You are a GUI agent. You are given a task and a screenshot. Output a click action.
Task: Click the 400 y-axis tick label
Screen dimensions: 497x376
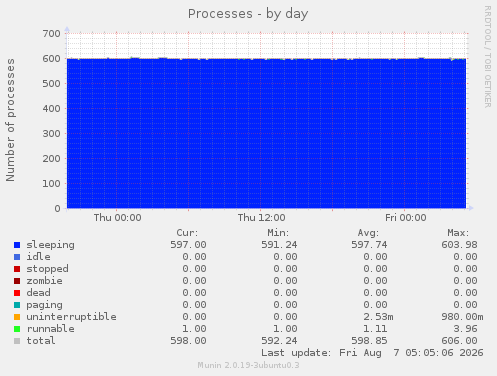pos(51,108)
